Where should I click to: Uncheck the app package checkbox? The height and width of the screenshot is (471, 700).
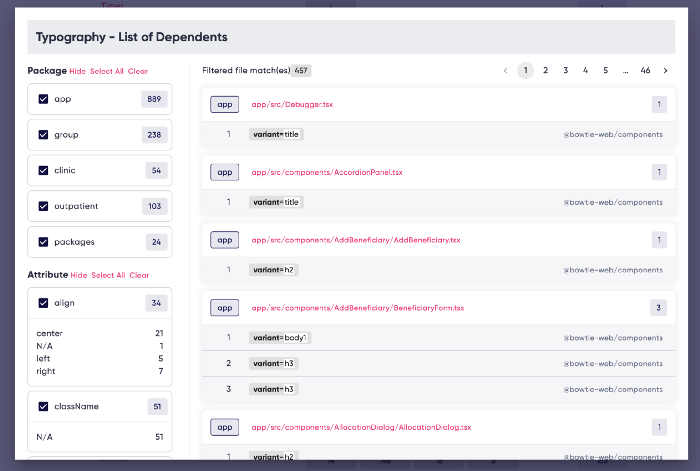coord(43,99)
